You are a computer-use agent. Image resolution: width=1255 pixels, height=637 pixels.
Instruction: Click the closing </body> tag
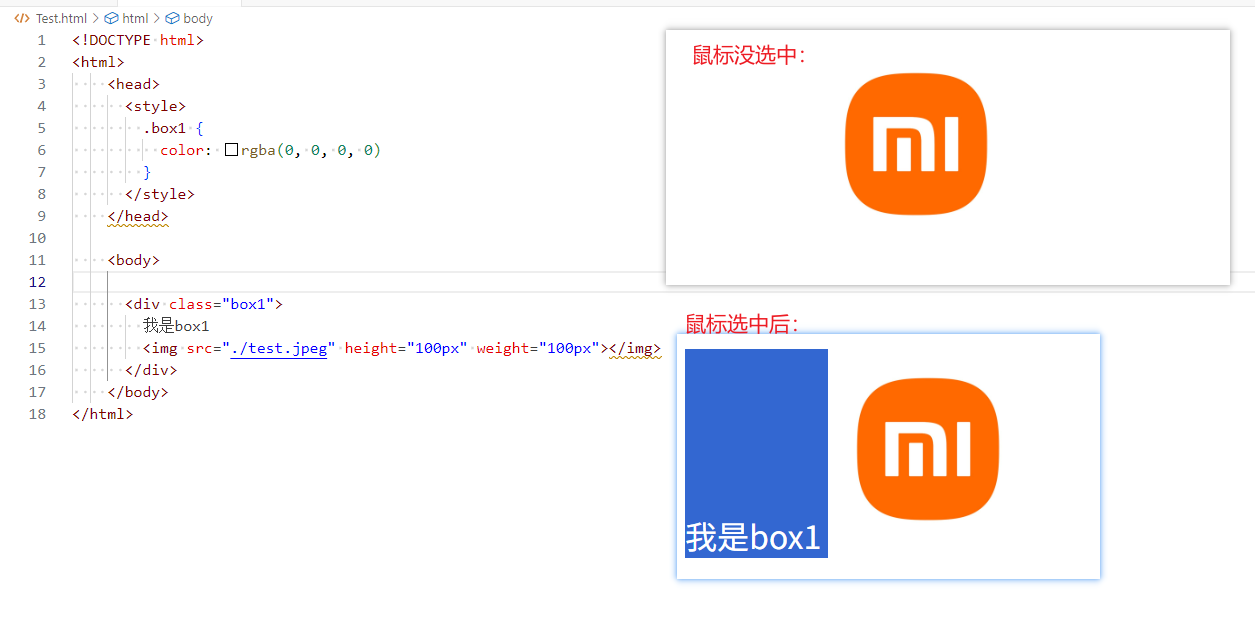pos(138,392)
